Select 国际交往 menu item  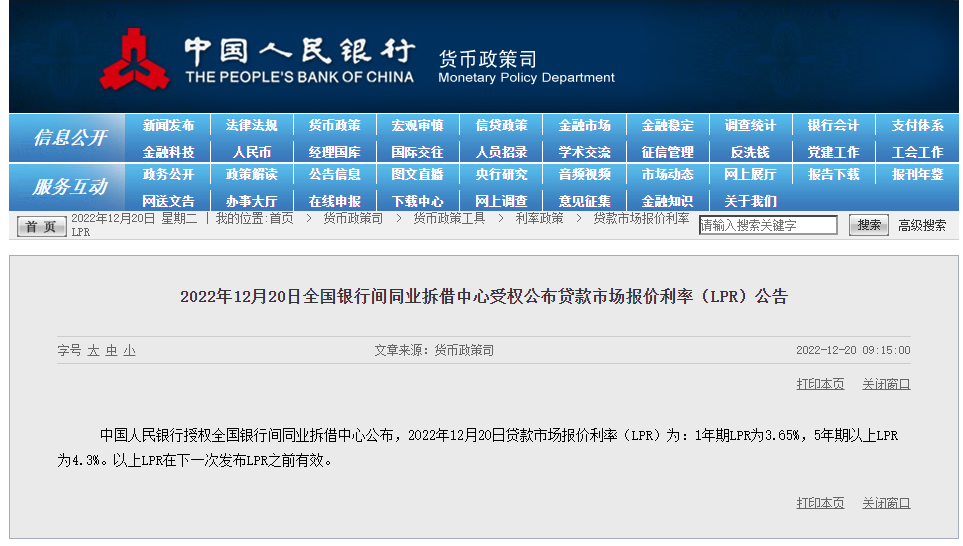click(x=418, y=152)
